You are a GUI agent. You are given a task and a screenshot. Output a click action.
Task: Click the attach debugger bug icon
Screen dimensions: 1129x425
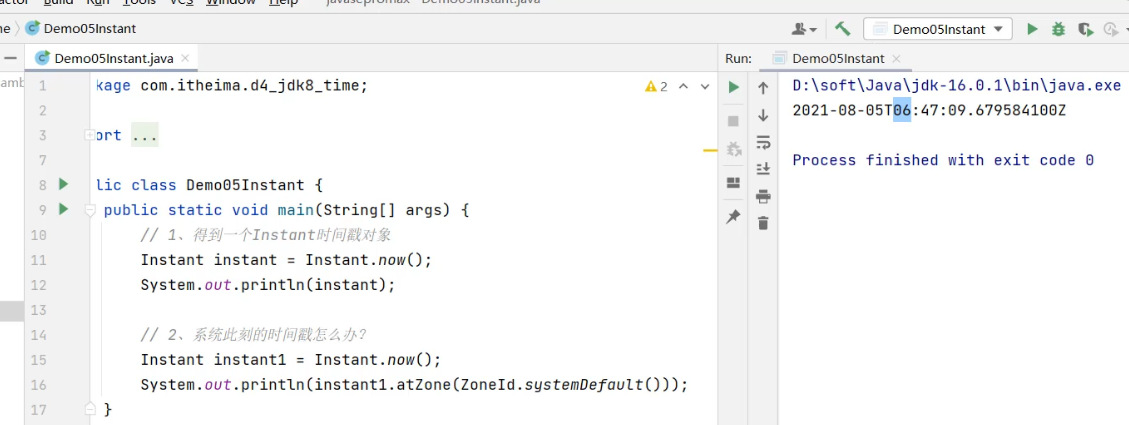[x=734, y=149]
